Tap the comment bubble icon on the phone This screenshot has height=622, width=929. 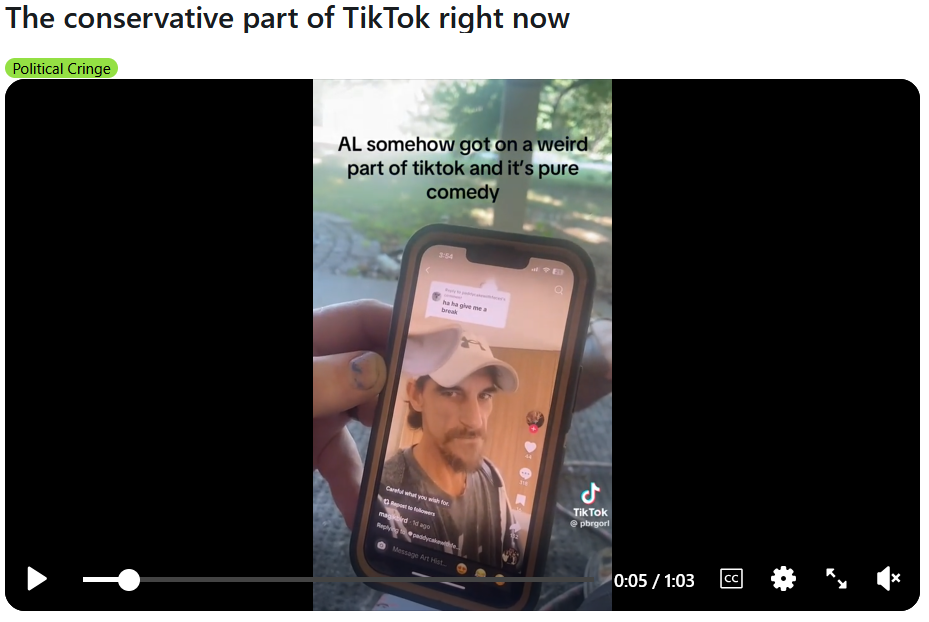pyautogui.click(x=525, y=474)
